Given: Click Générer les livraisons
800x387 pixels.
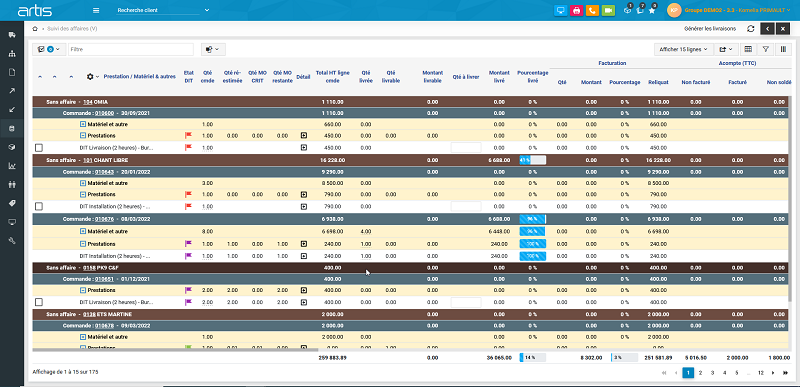Looking at the screenshot, I should [x=710, y=29].
